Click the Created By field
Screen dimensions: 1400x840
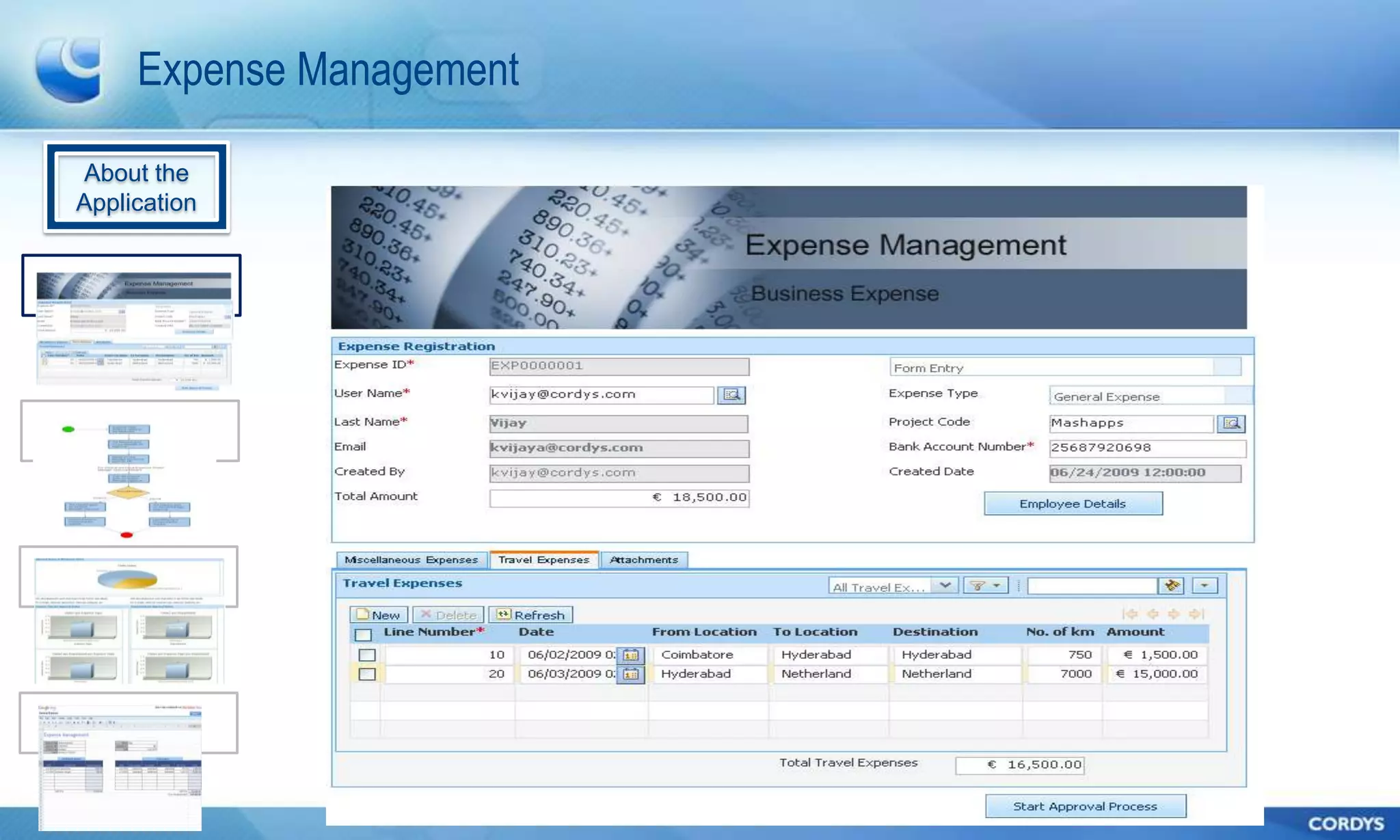619,473
